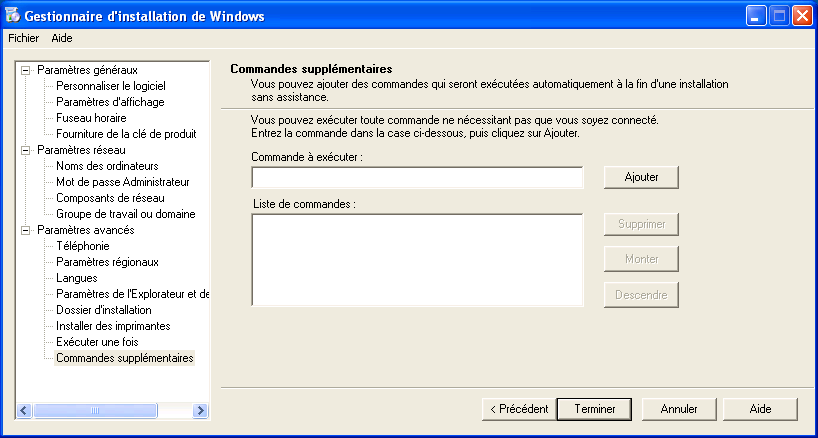Open Noms des ordinateurs
This screenshot has height=438, width=818.
point(107,166)
